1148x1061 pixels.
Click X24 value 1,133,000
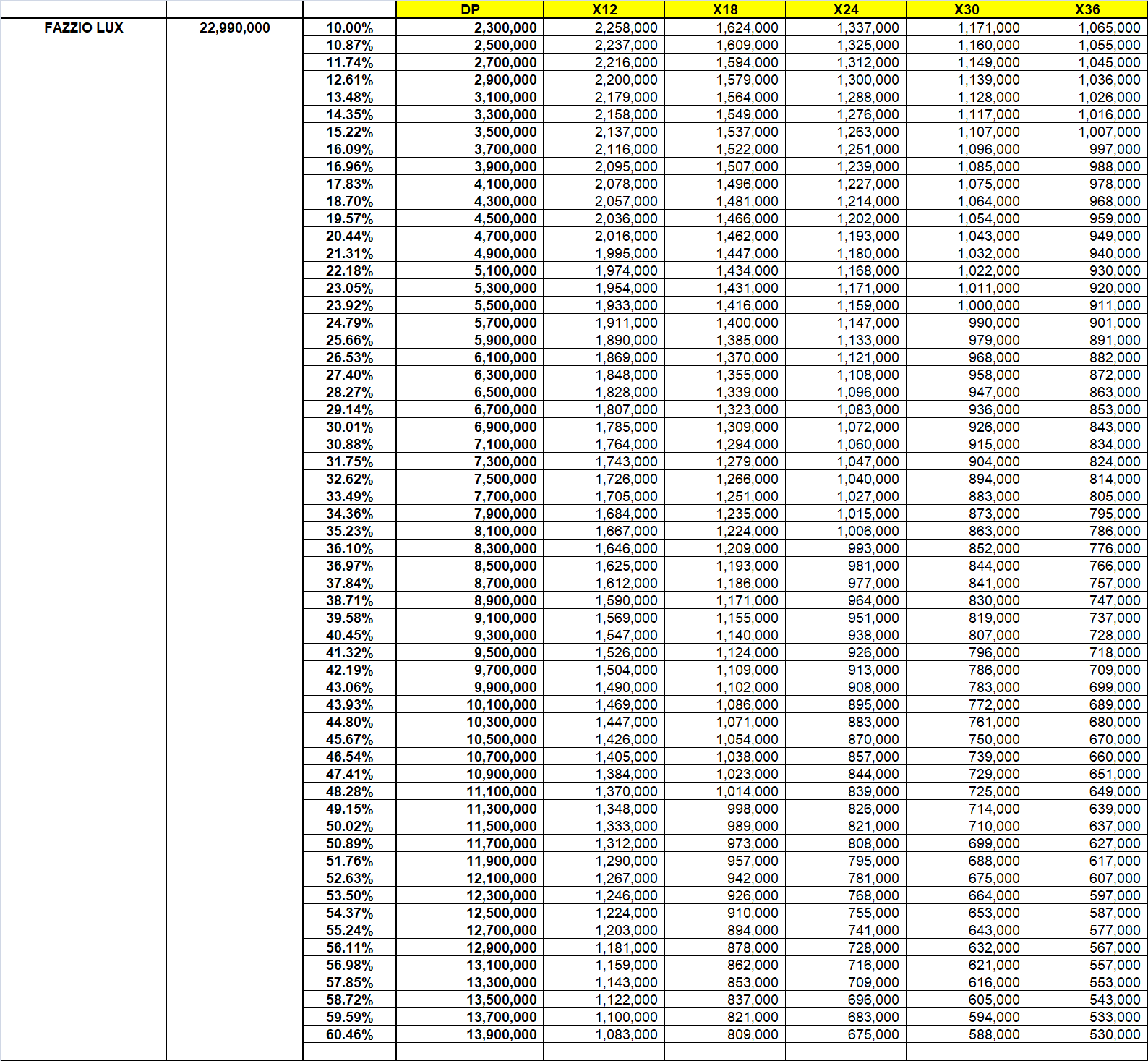[x=846, y=340]
